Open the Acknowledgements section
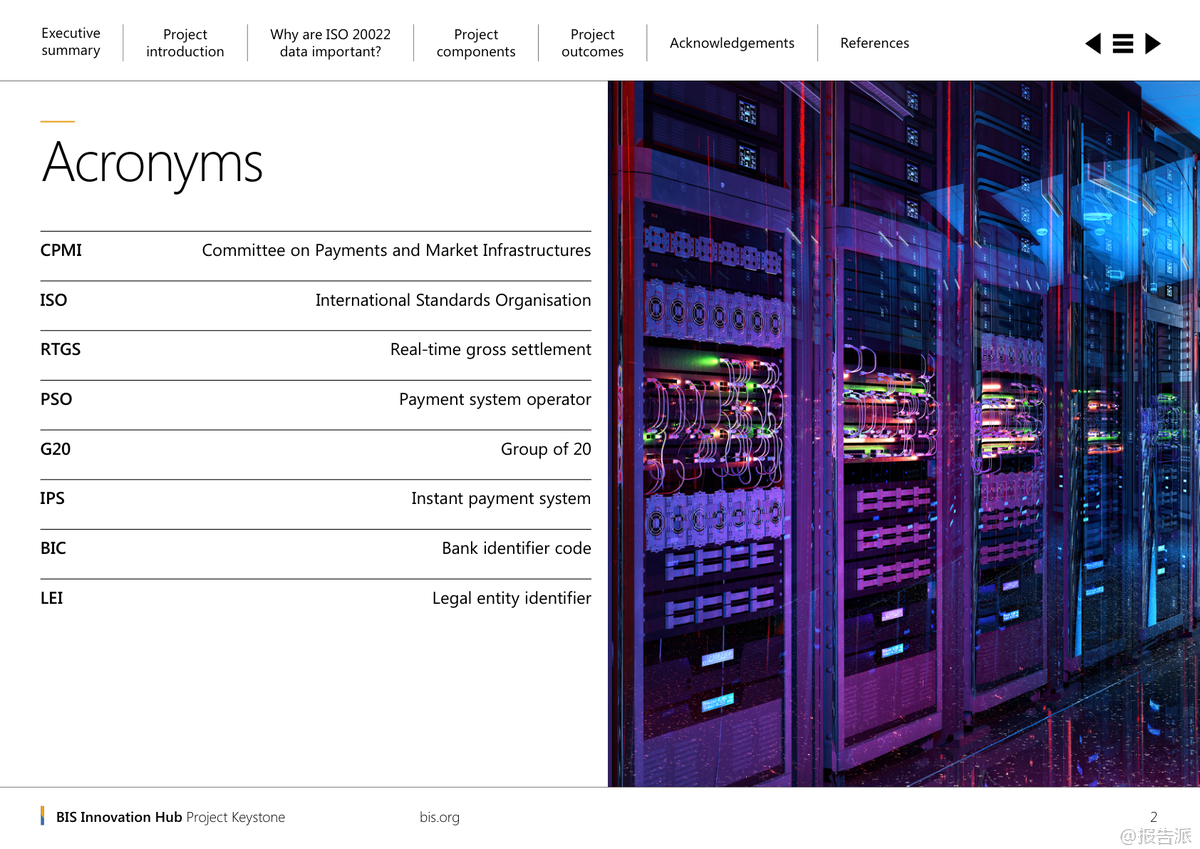 [x=732, y=43]
